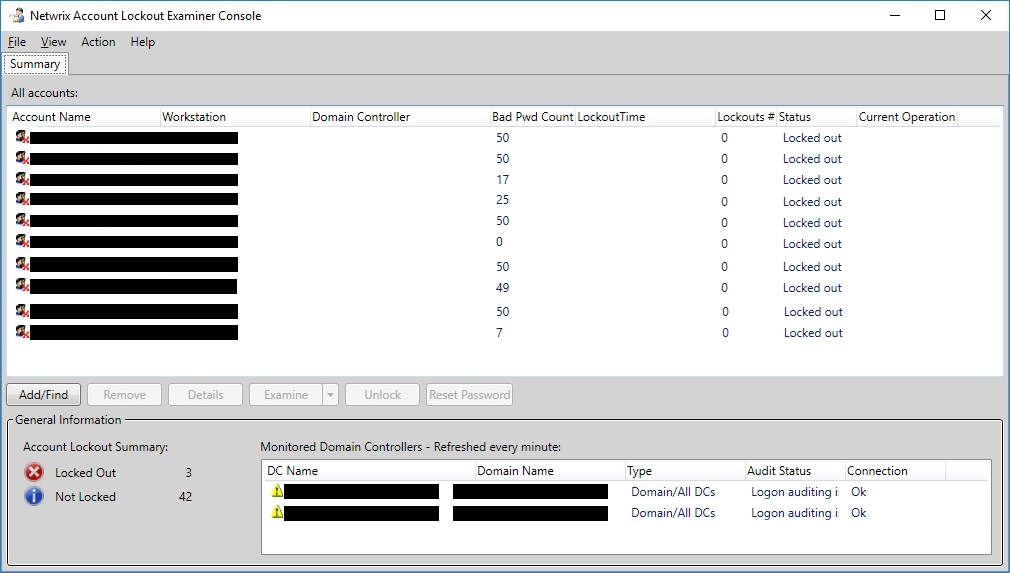Select the account icon in the row with Bad Pwd Count 25
The height and width of the screenshot is (573, 1010).
23,200
